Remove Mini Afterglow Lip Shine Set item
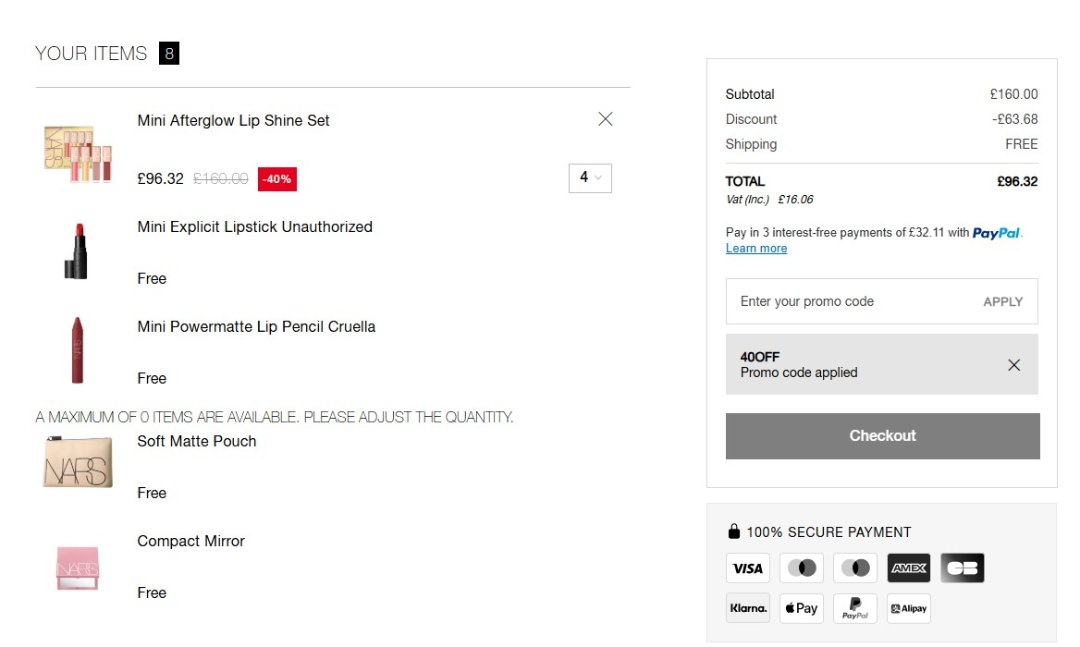Image resolution: width=1080 pixels, height=647 pixels. (605, 119)
